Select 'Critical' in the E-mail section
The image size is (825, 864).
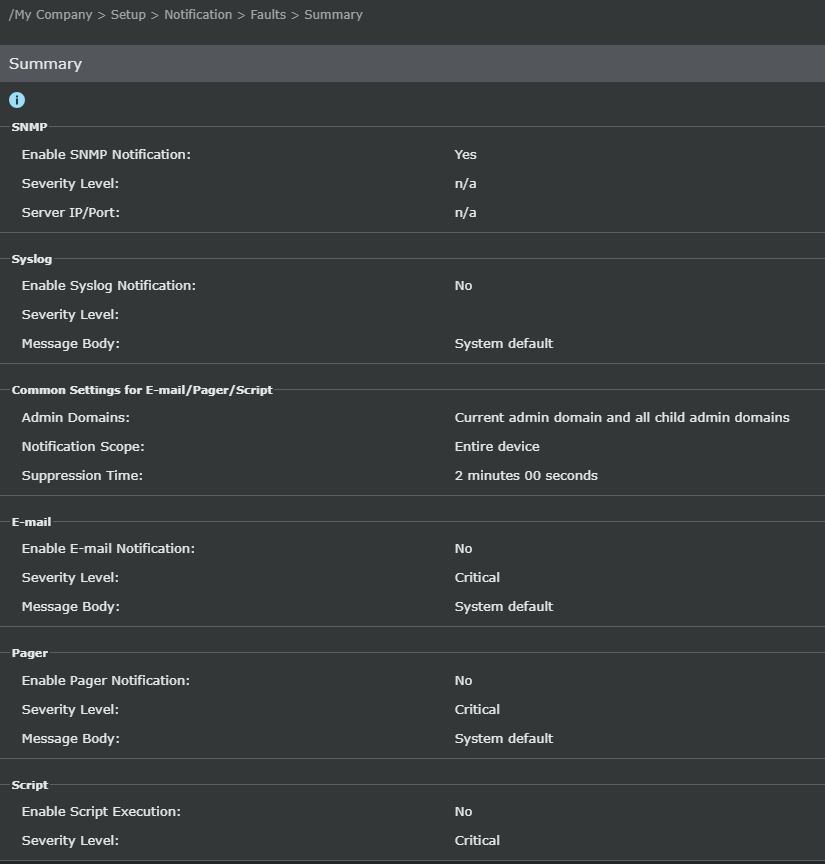tap(477, 577)
